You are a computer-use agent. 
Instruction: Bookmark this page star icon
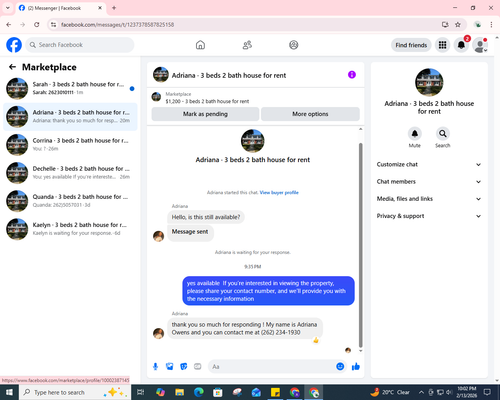pyautogui.click(x=458, y=25)
